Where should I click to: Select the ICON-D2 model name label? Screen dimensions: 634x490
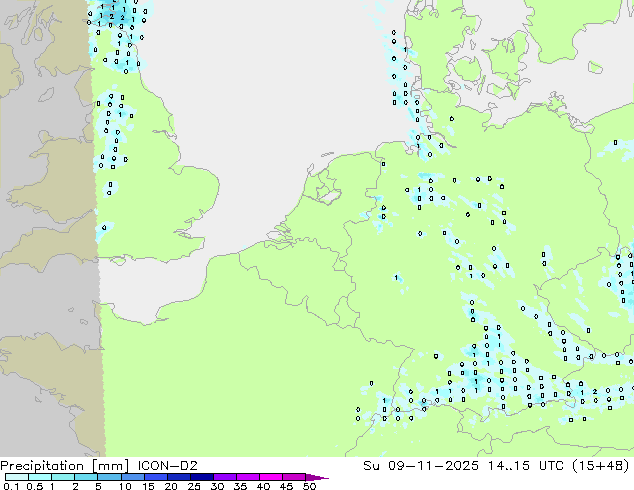coord(167,466)
